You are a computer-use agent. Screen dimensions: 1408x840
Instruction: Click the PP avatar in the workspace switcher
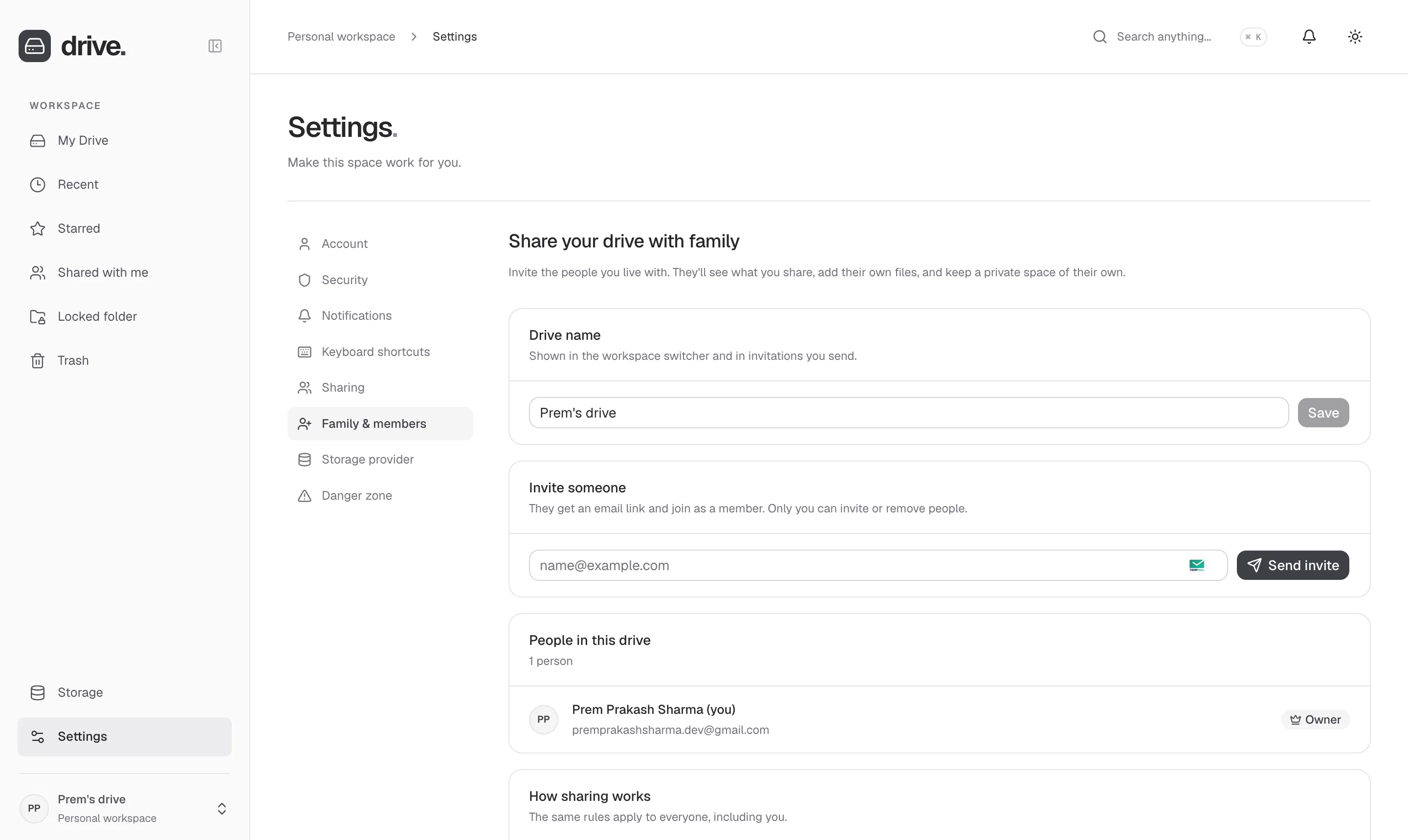point(34,808)
